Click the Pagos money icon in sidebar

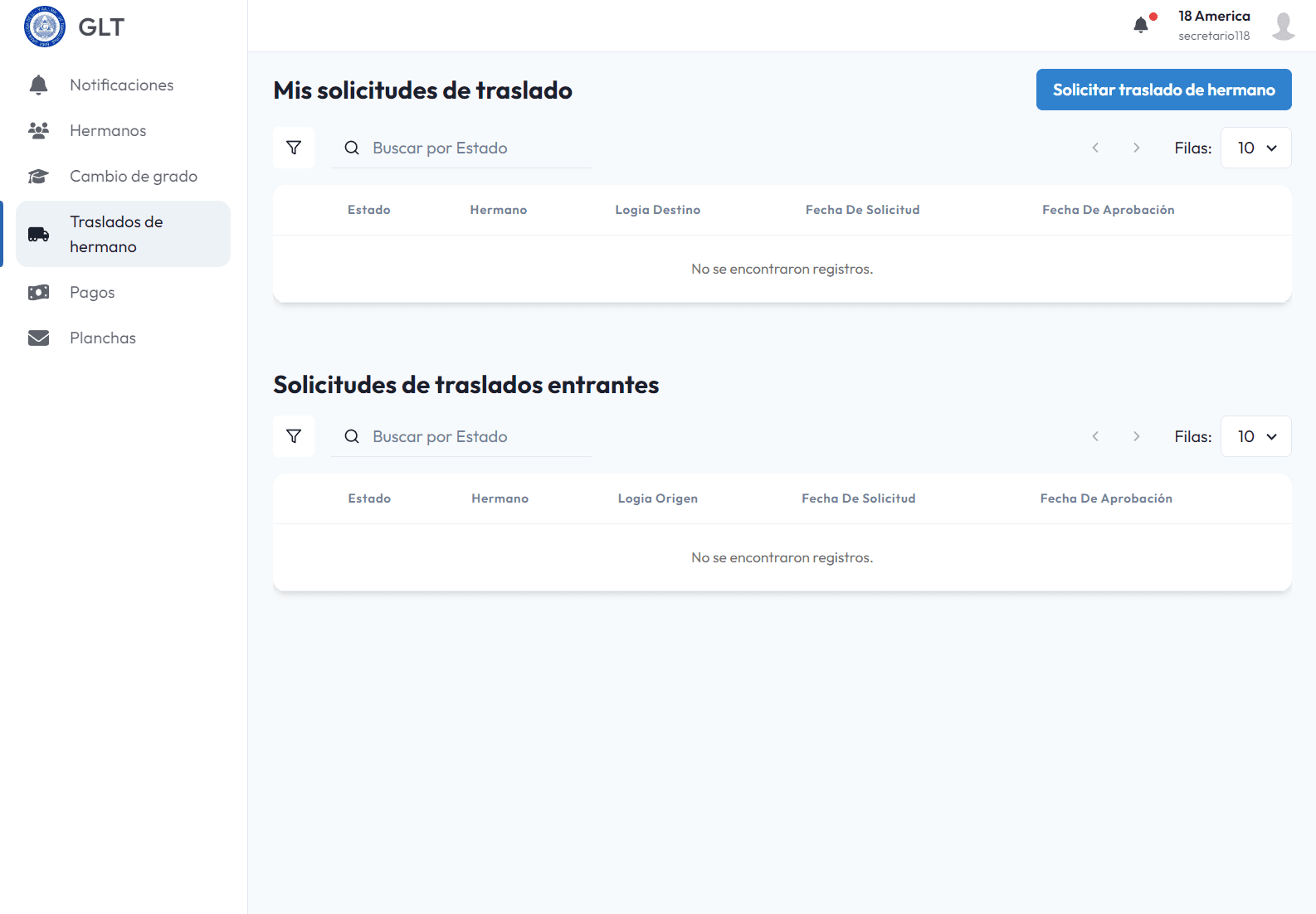pyautogui.click(x=38, y=292)
